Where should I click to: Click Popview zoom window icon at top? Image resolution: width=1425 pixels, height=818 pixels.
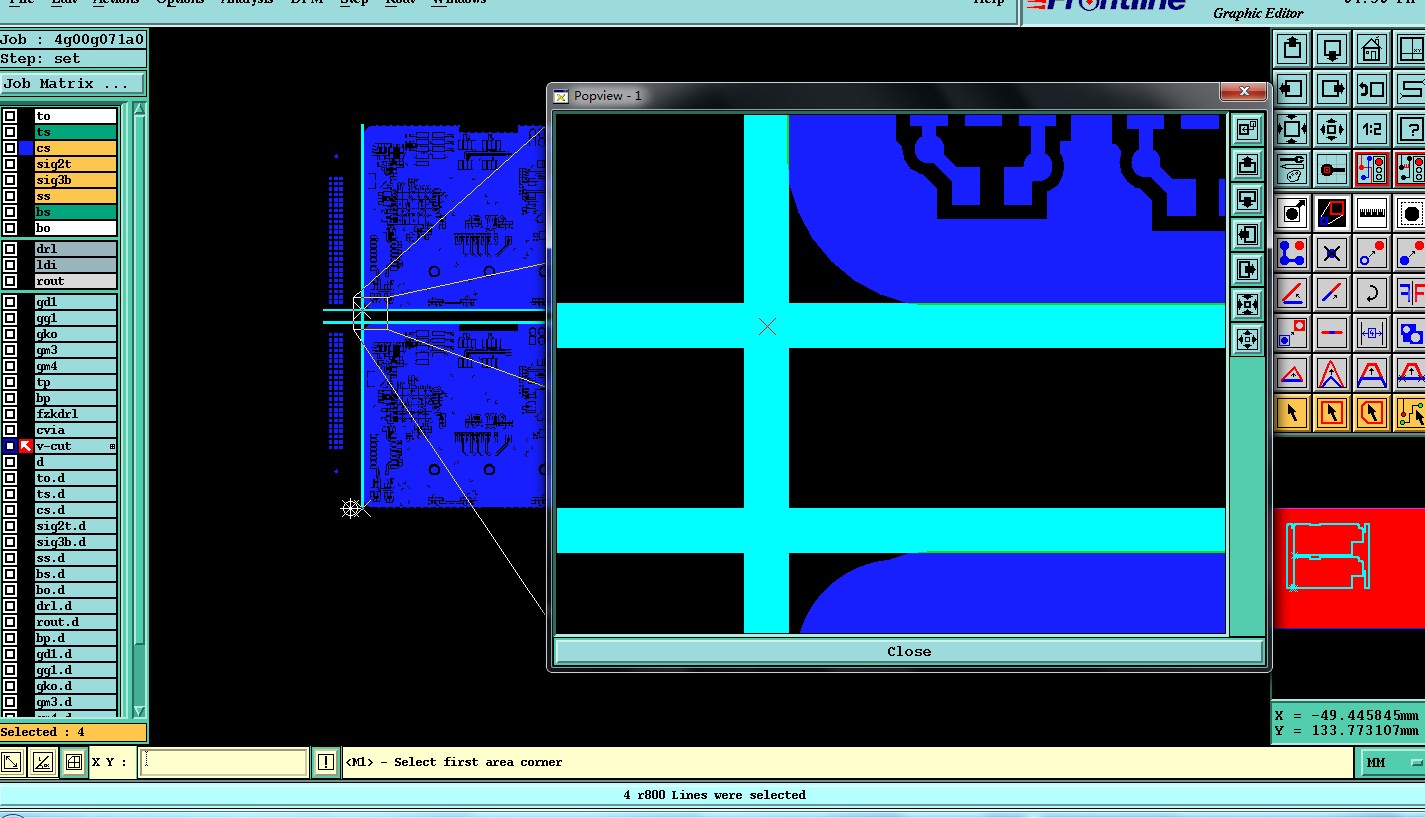click(x=1247, y=129)
